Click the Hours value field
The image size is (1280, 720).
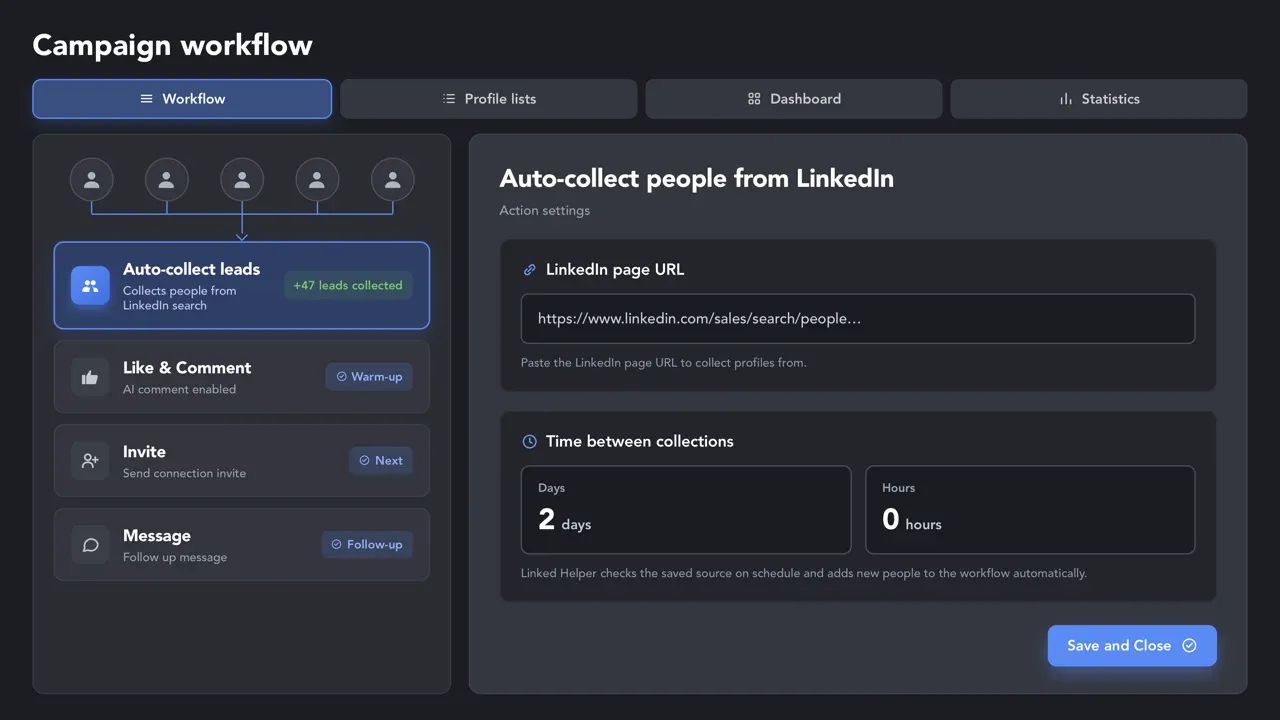click(x=1030, y=510)
